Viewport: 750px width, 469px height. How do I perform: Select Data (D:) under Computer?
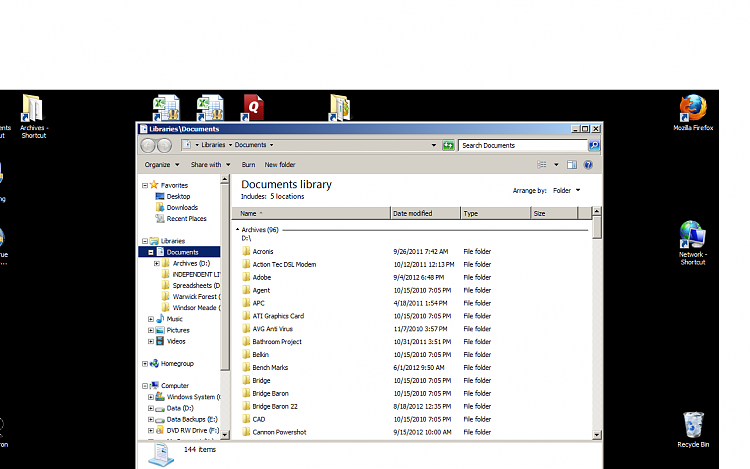[x=180, y=408]
